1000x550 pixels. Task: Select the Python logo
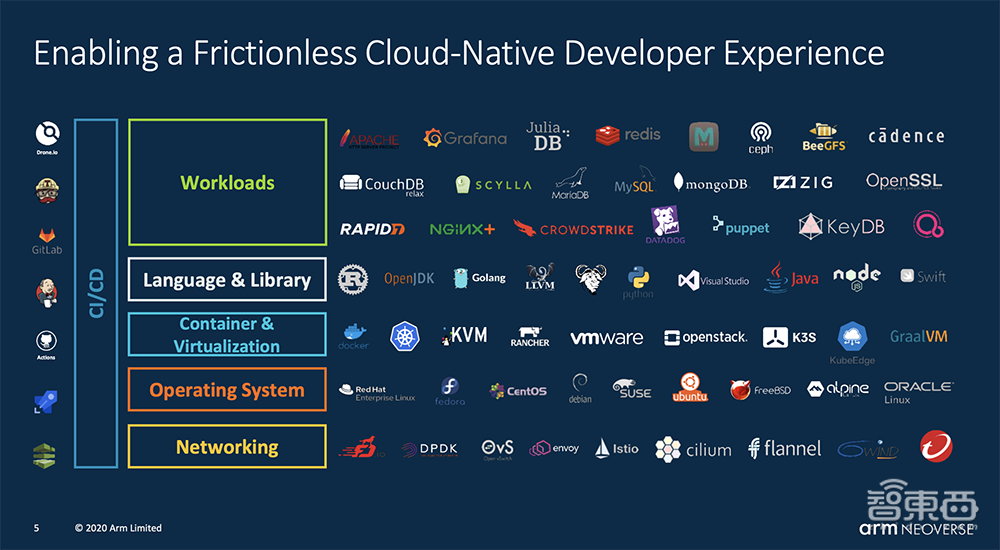click(x=638, y=281)
